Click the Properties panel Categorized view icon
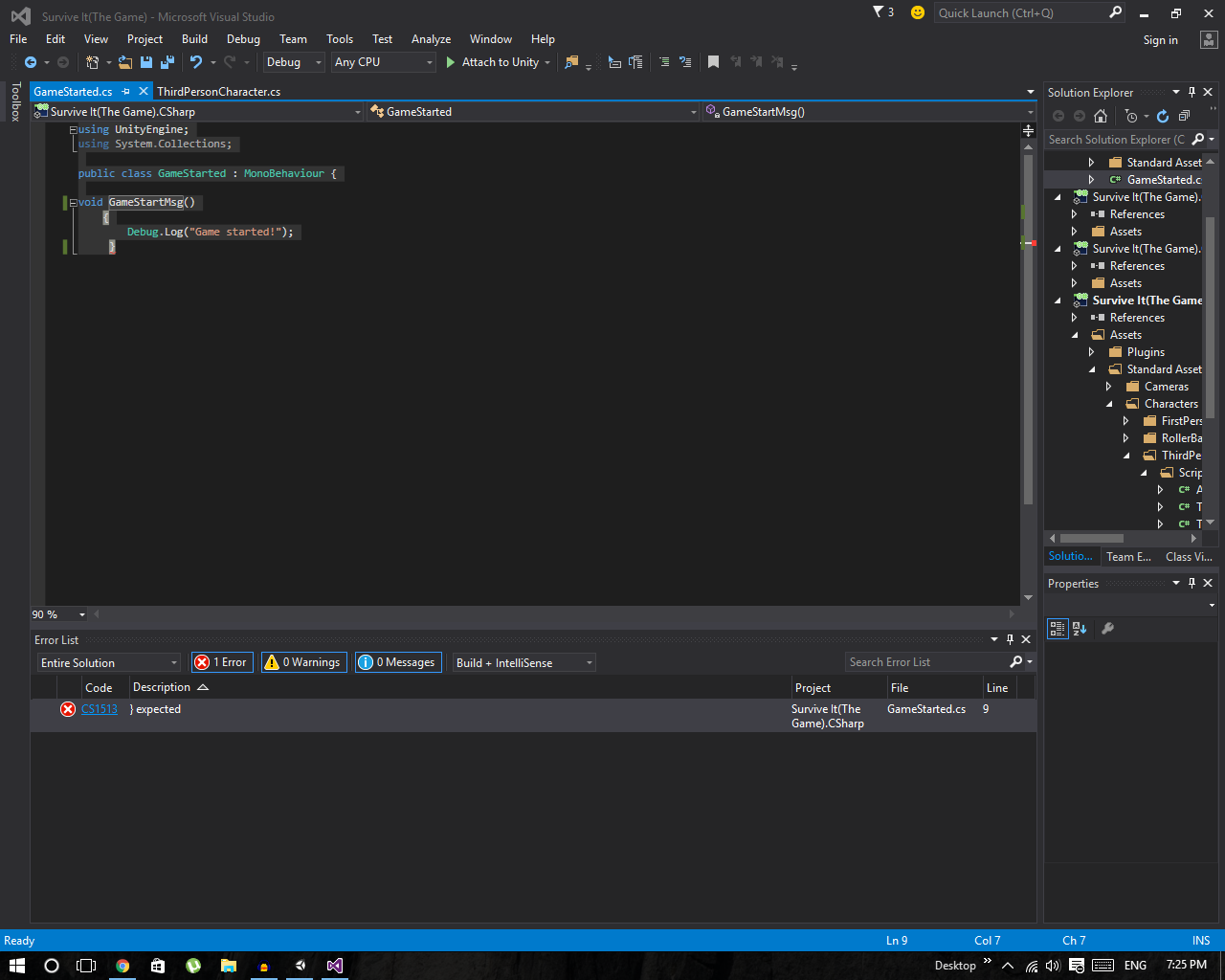This screenshot has height=980, width=1225. point(1058,629)
